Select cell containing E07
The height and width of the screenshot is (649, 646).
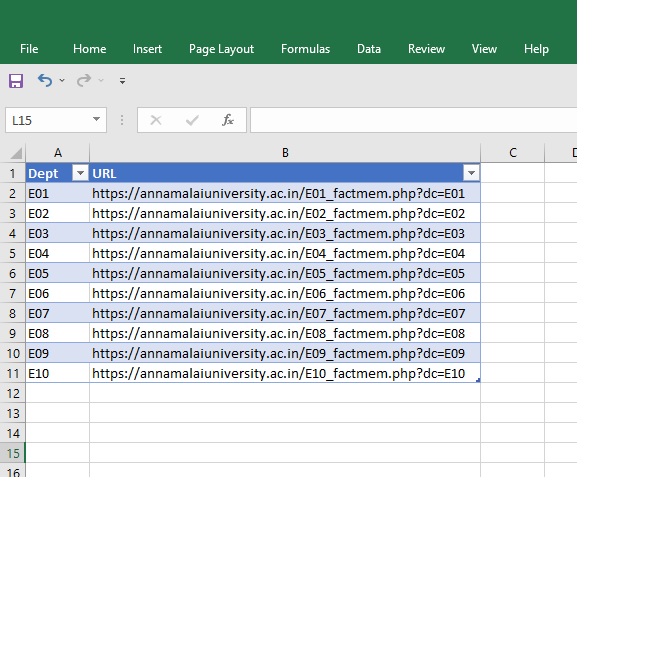pyautogui.click(x=57, y=313)
